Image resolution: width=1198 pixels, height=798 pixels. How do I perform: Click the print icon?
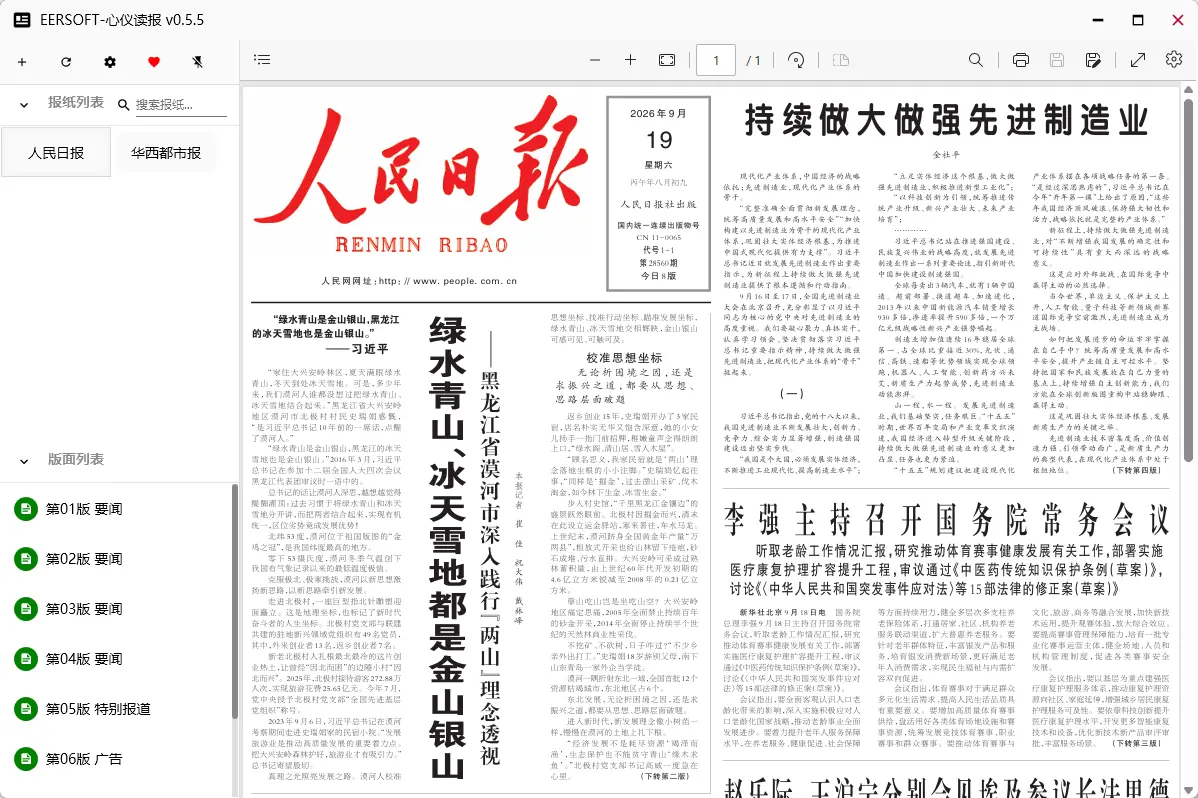click(x=1021, y=60)
